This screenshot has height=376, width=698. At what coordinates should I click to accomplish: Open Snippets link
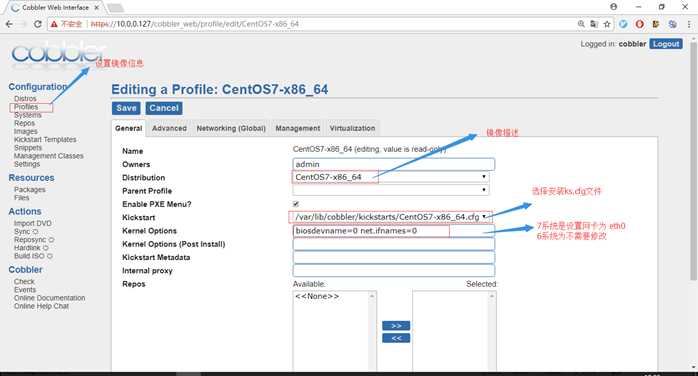coord(28,148)
